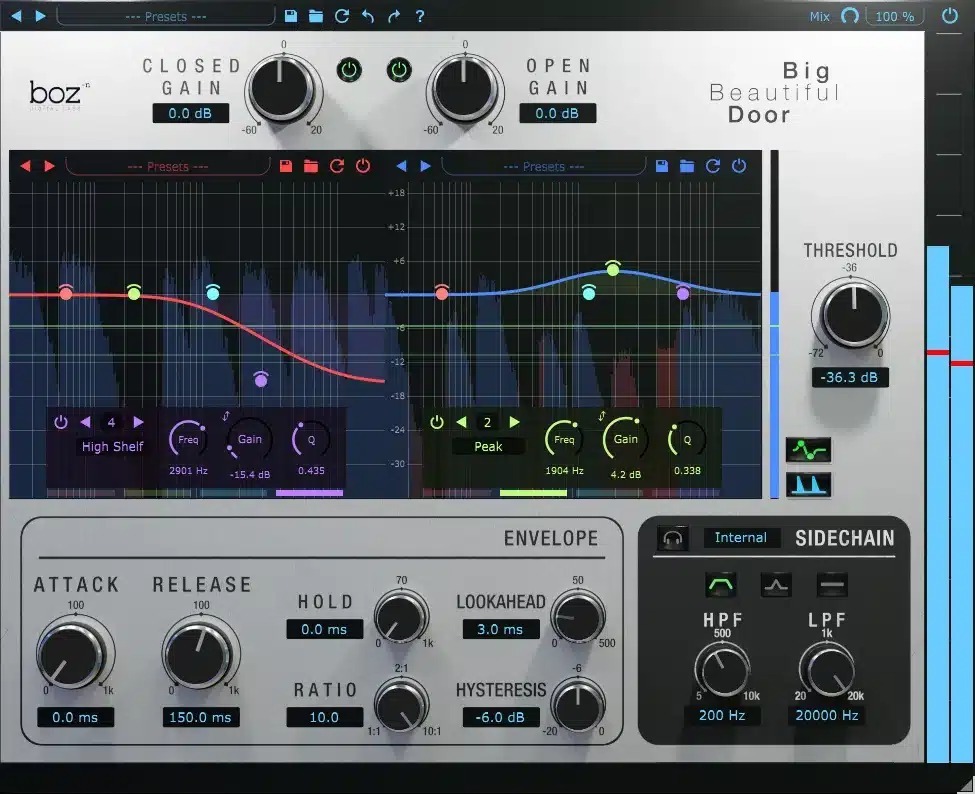975x794 pixels.
Task: Enable sidechain listen headphone icon
Action: click(673, 537)
